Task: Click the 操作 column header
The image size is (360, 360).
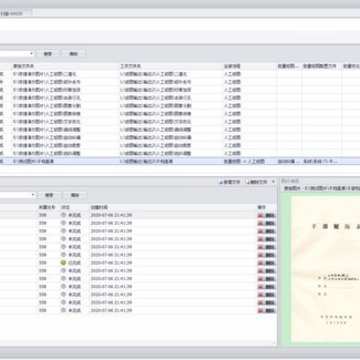Action: click(266, 207)
